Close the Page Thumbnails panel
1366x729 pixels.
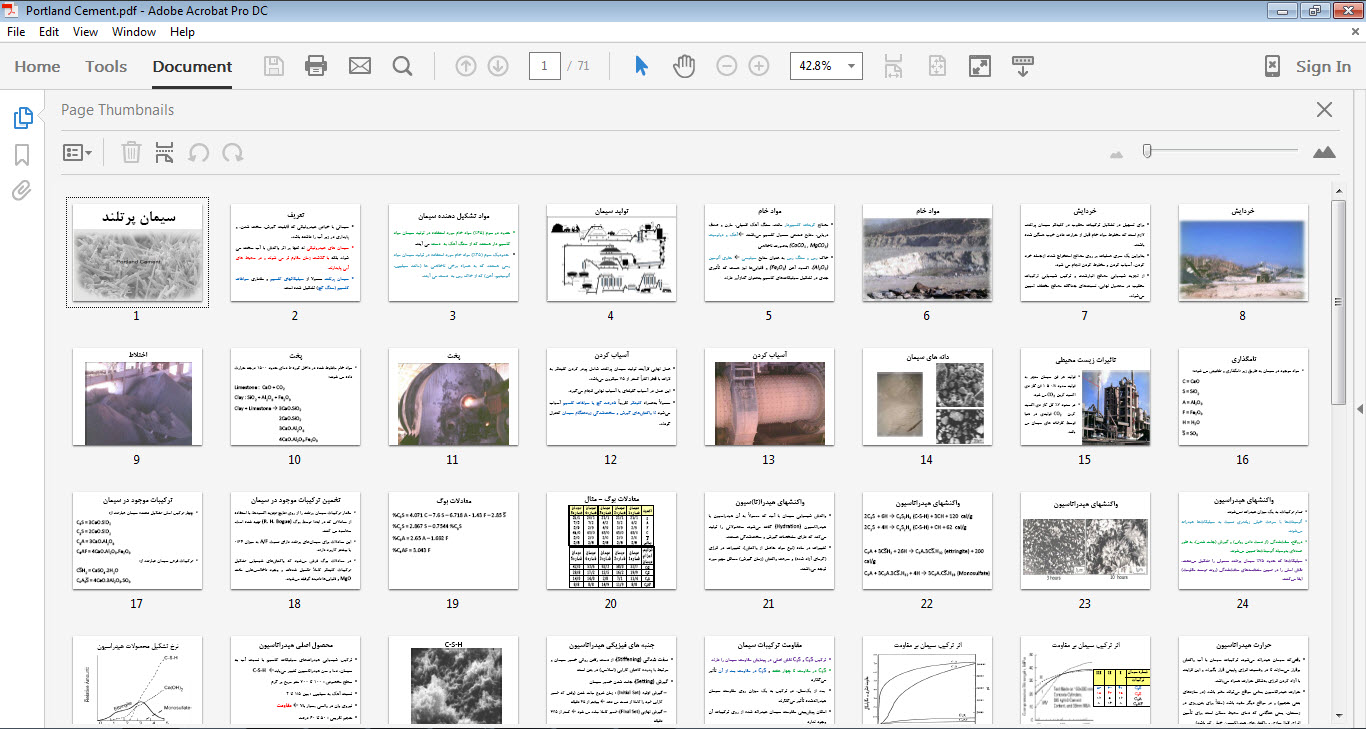tap(1324, 110)
